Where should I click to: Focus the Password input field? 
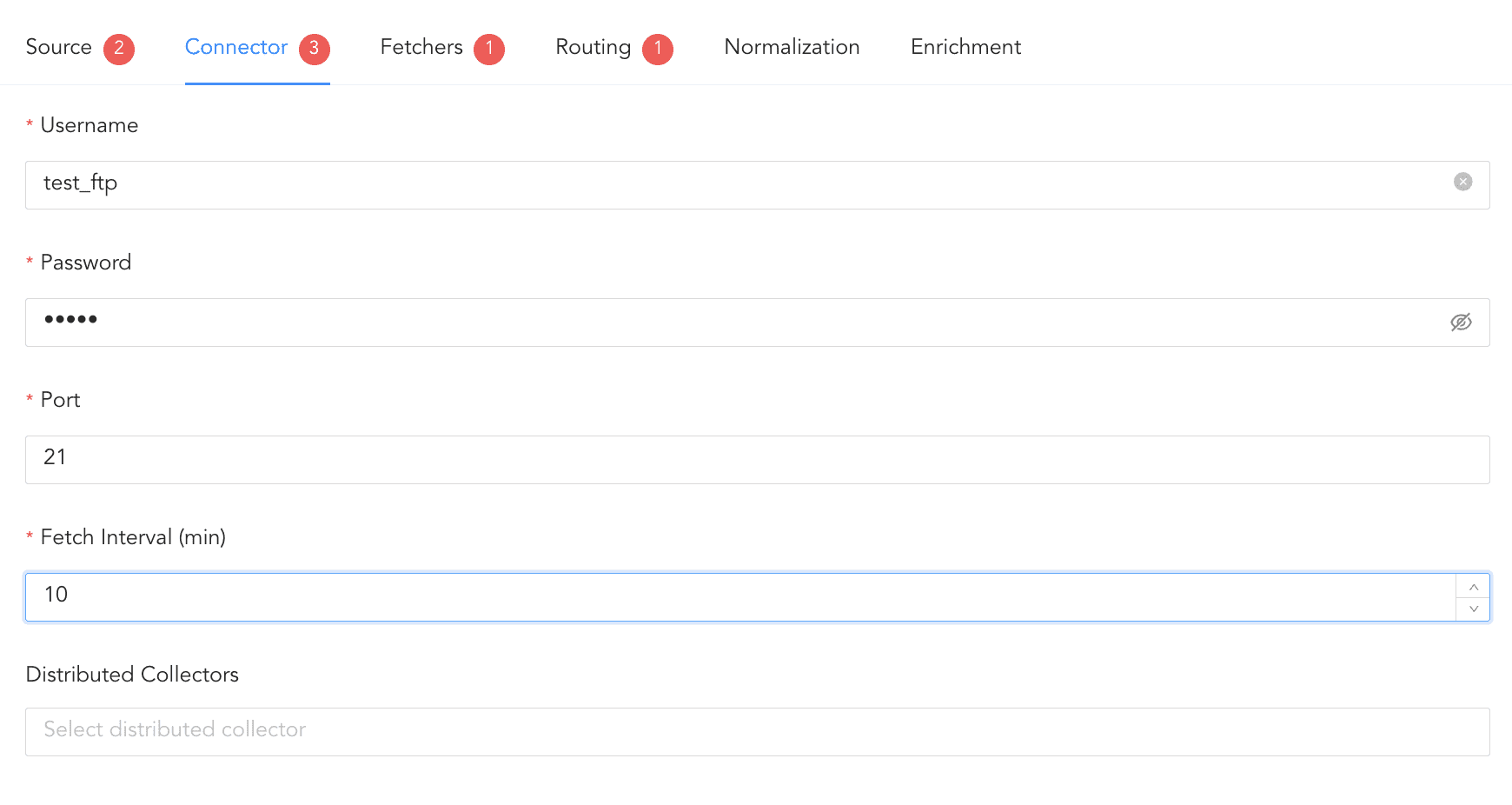click(x=739, y=323)
